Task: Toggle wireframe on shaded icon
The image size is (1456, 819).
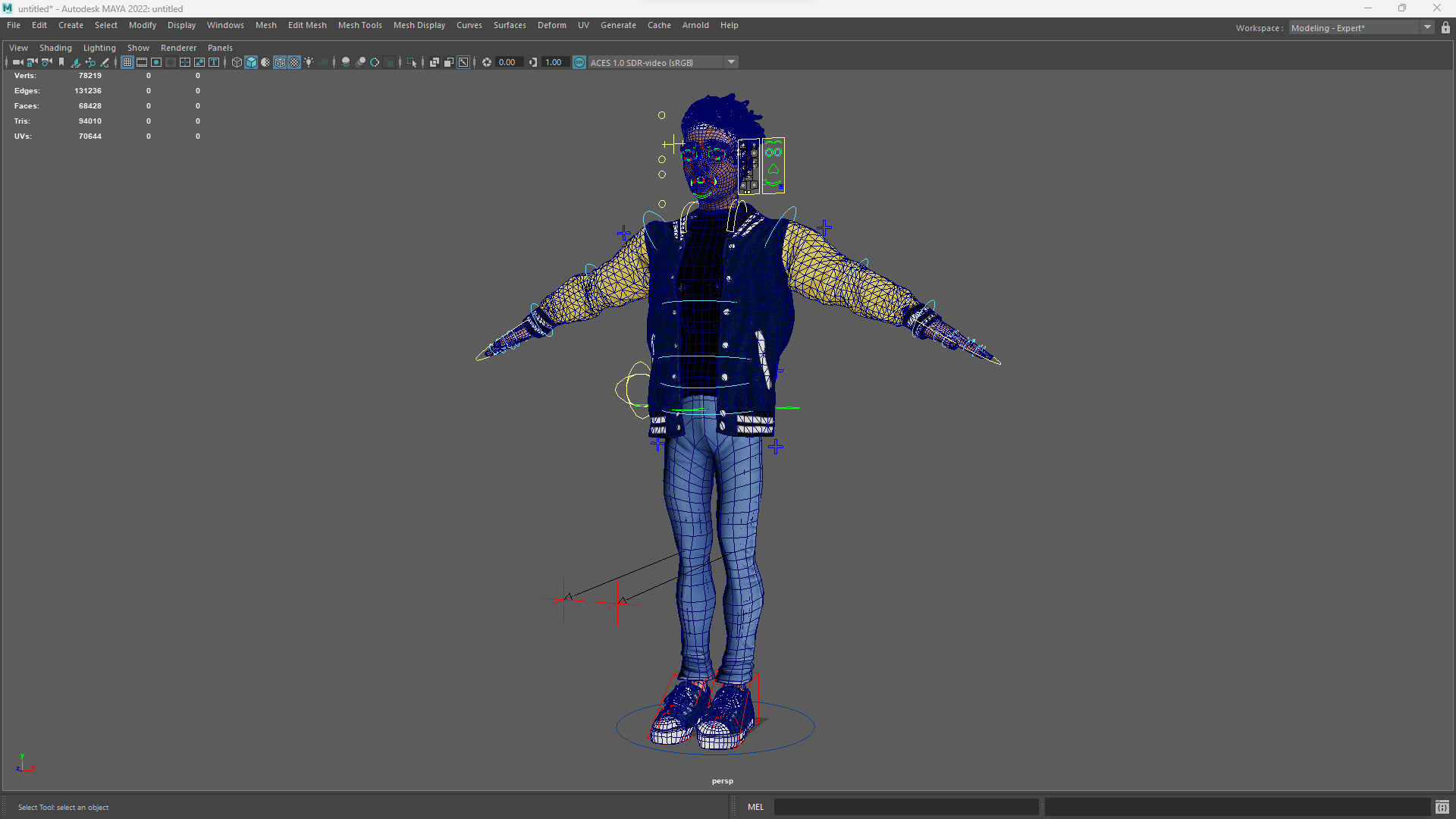Action: click(x=280, y=62)
